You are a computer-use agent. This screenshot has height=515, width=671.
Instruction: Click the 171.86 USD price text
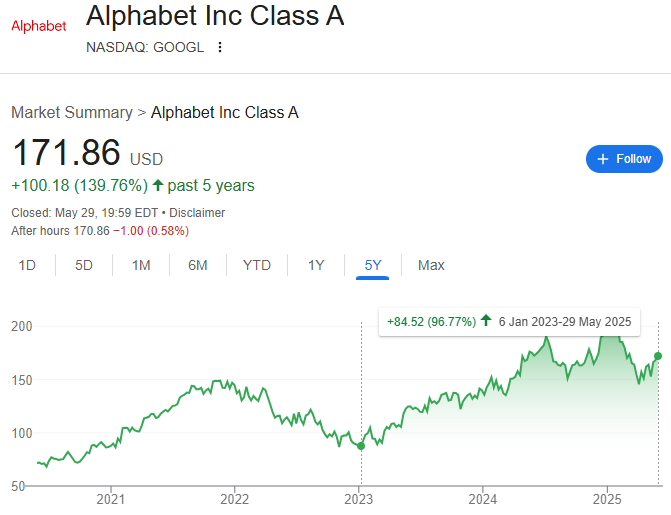[x=87, y=155]
